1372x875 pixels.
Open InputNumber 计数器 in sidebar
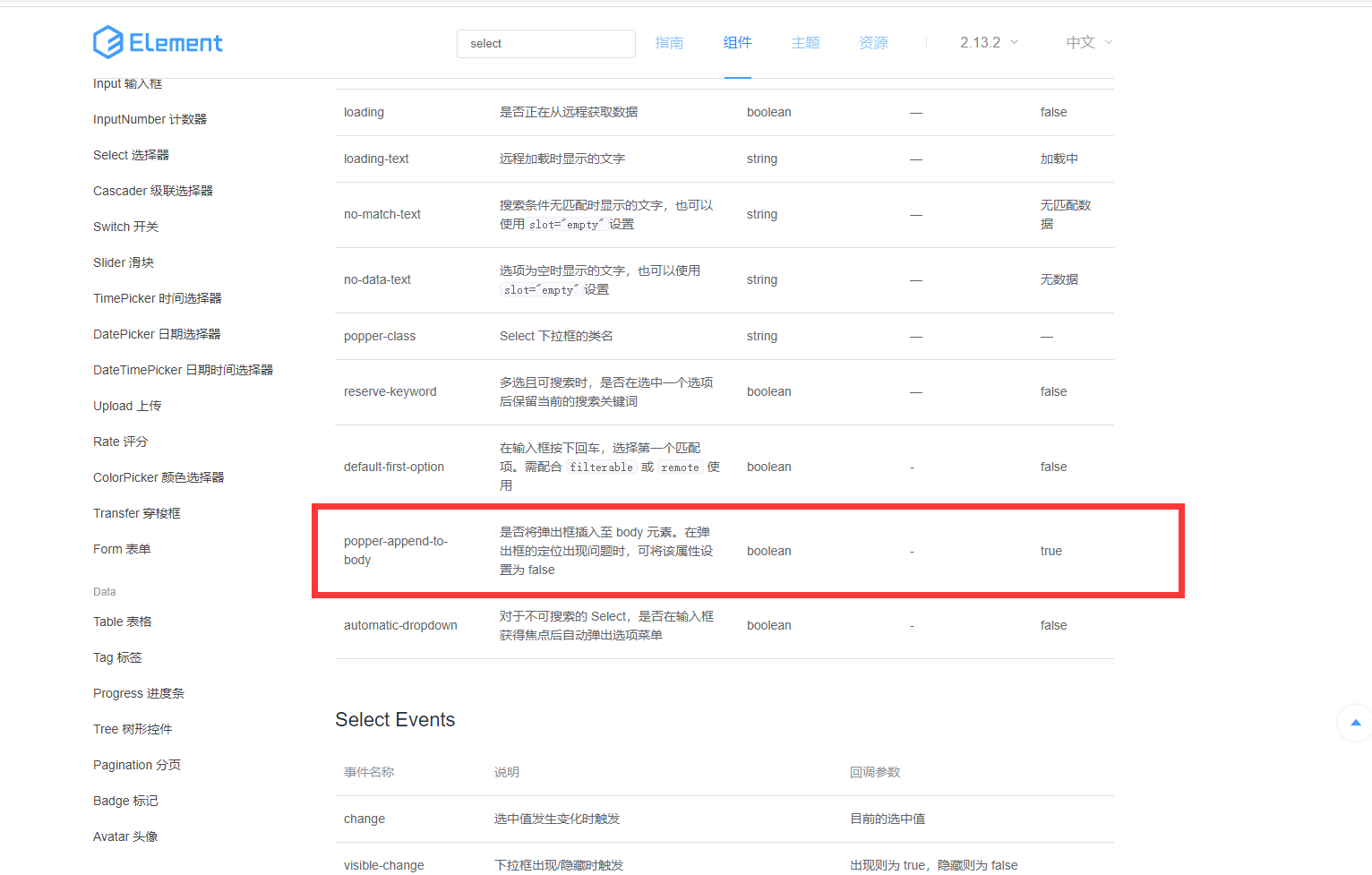(150, 119)
